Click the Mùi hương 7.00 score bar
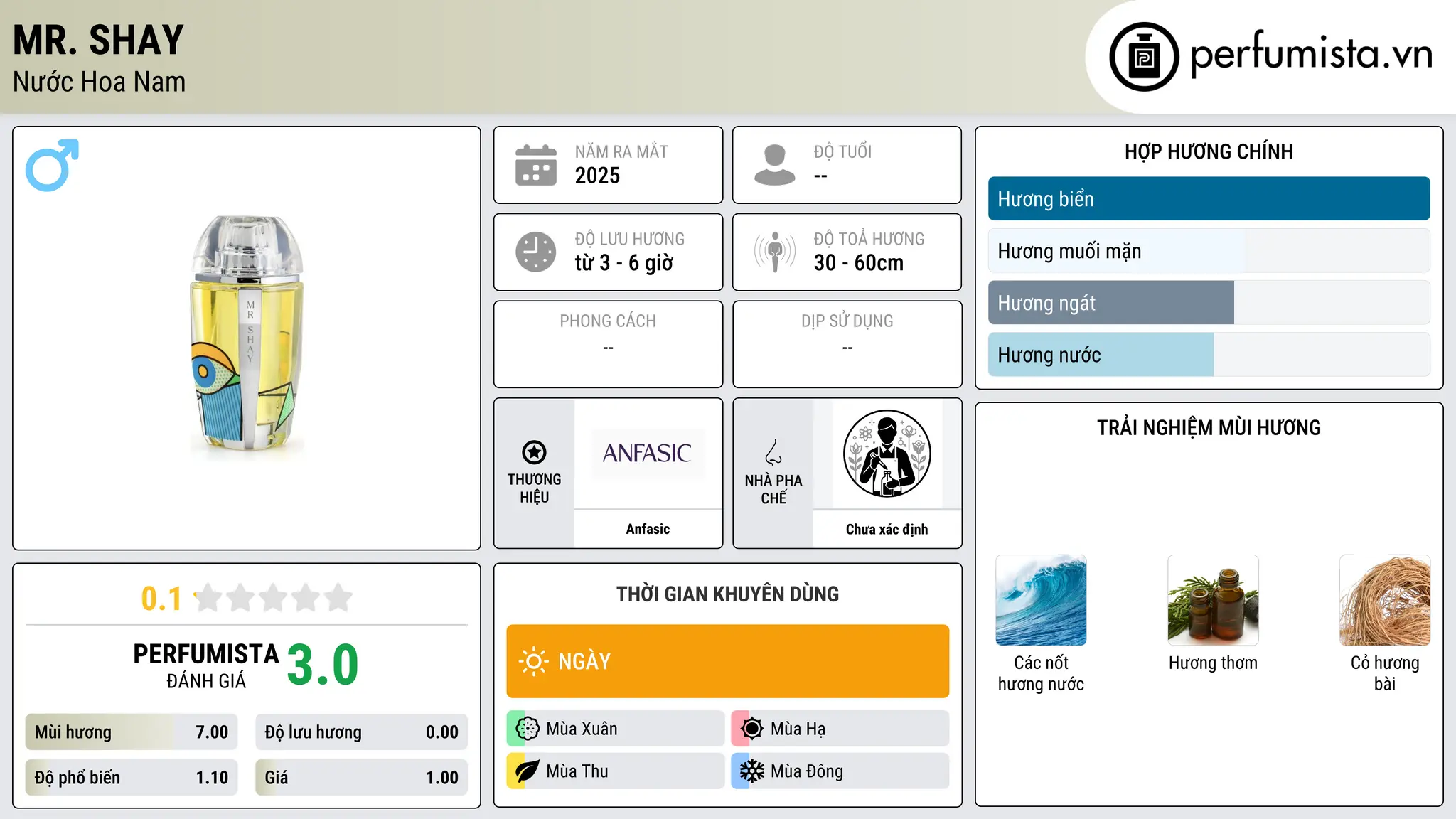The width and height of the screenshot is (1456, 819). click(132, 732)
